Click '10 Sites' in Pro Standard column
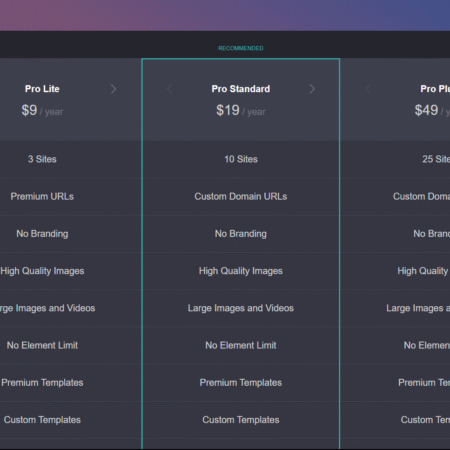 (x=241, y=159)
